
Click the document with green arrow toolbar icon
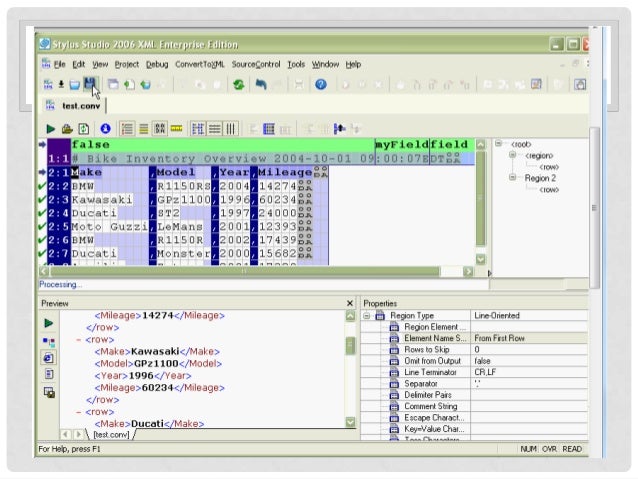coord(129,85)
